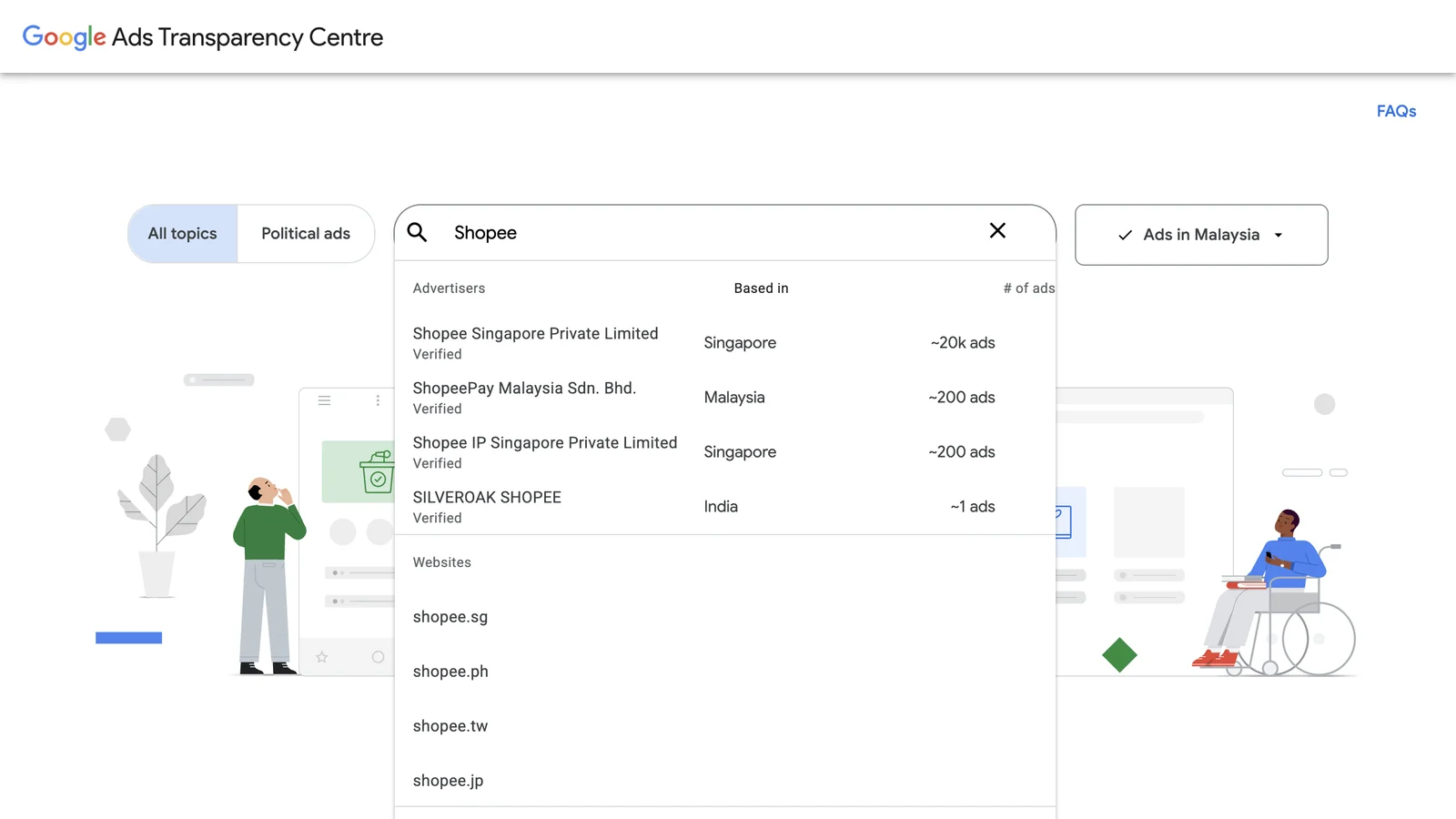Click the Advertisers section heading

coord(449,288)
